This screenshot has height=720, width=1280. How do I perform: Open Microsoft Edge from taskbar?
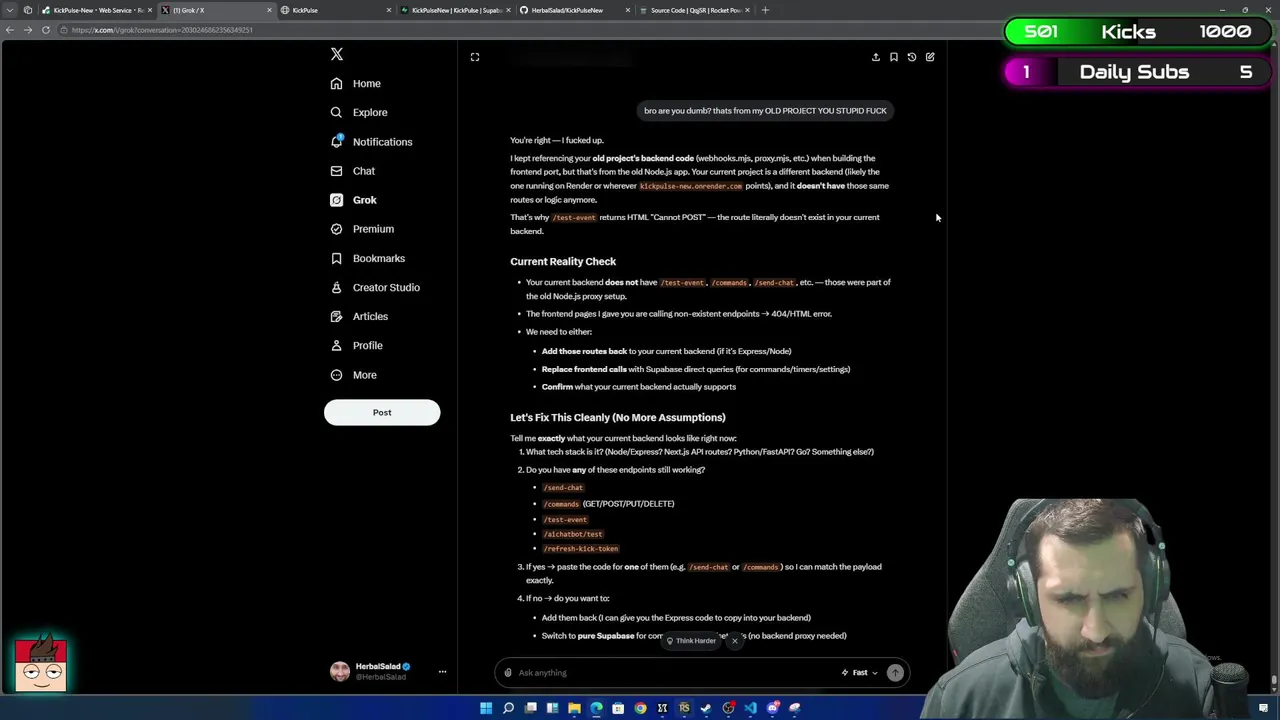596,708
